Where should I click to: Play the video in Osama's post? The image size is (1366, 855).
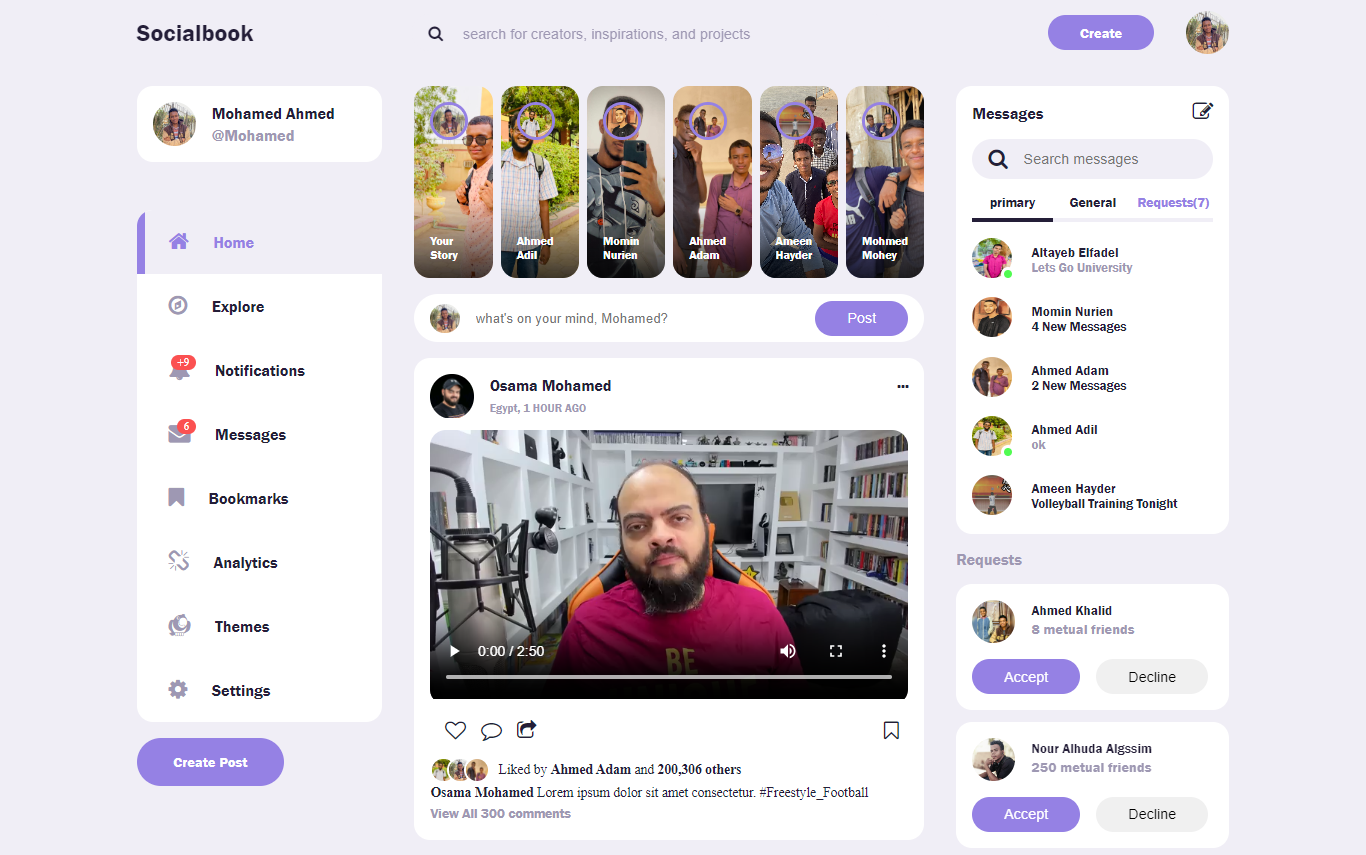pyautogui.click(x=455, y=651)
